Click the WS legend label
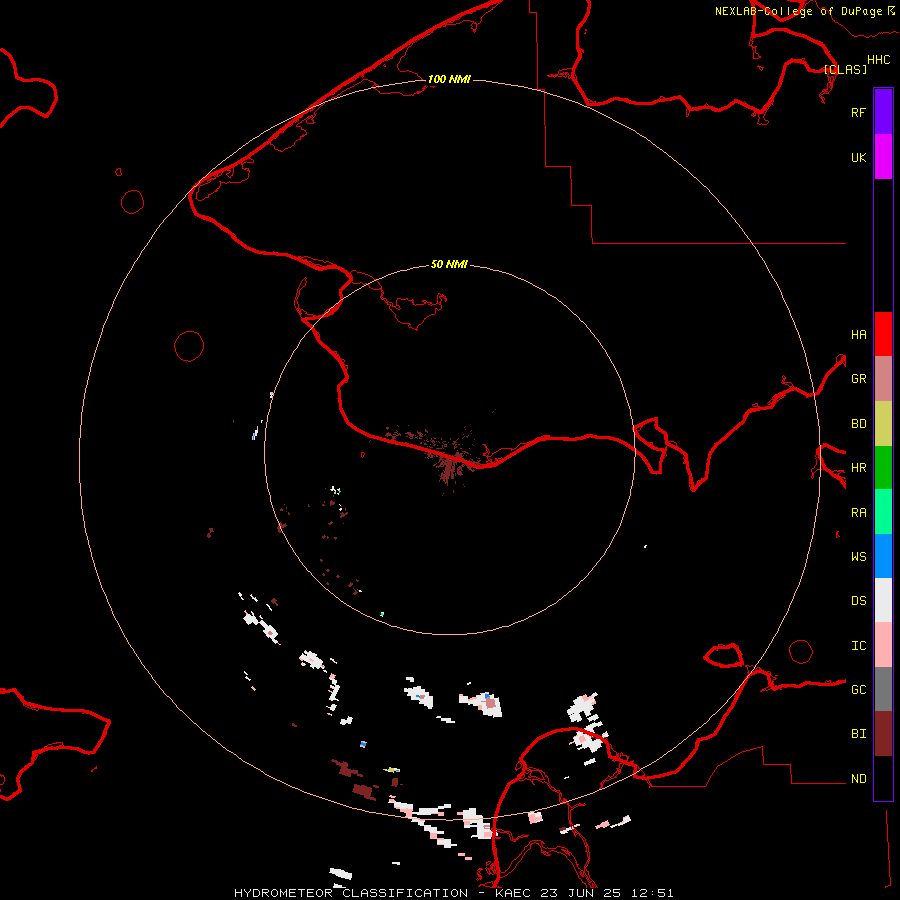 pyautogui.click(x=858, y=557)
